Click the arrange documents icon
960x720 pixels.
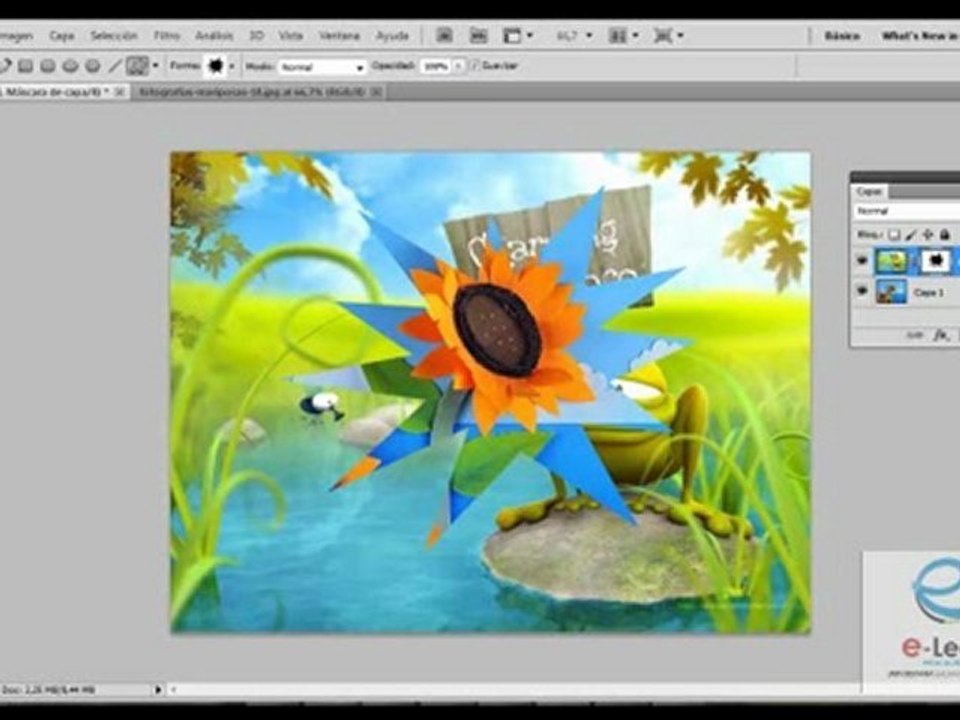click(x=618, y=36)
